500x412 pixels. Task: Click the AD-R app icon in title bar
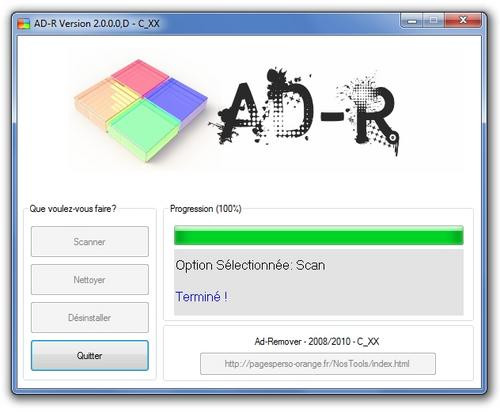click(x=24, y=23)
